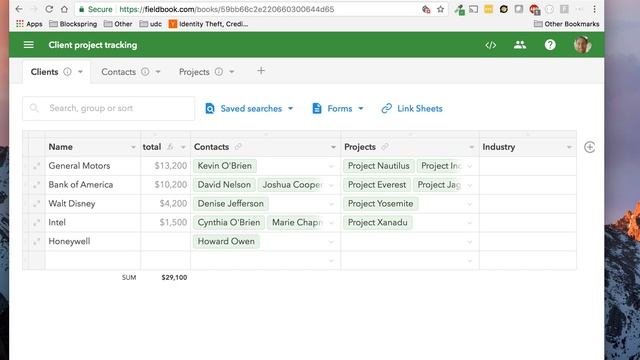640x360 pixels.
Task: Click the link icon in Projects header
Action: click(385, 147)
